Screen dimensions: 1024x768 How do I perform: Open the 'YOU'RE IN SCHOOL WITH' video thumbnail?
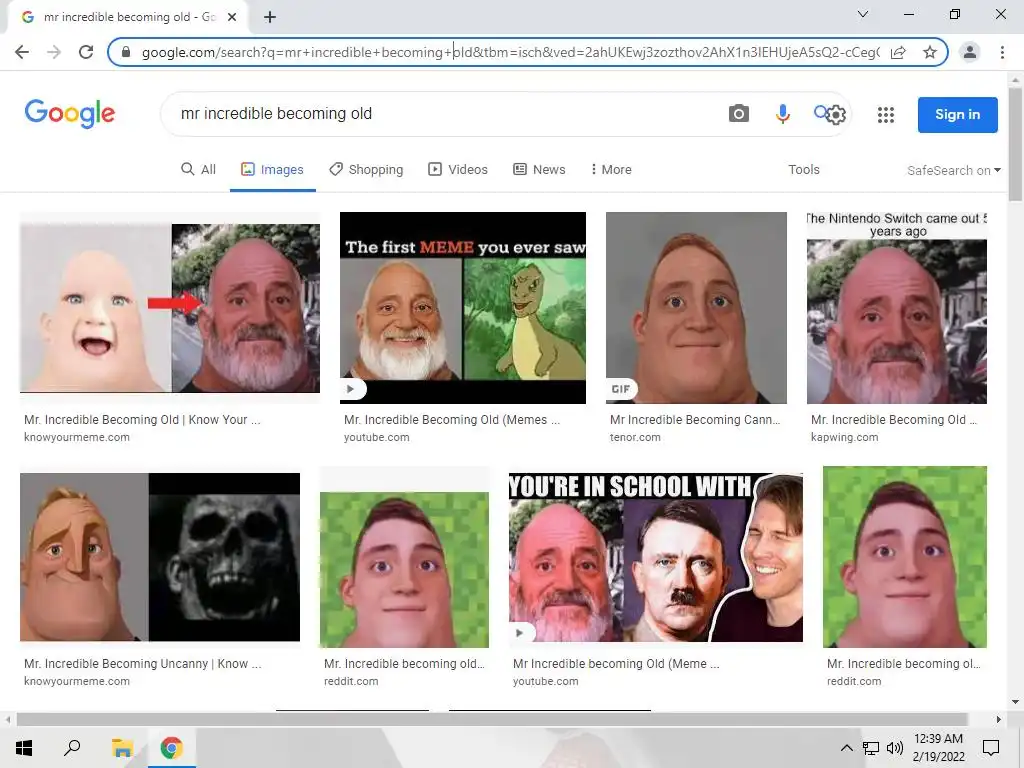tap(656, 557)
